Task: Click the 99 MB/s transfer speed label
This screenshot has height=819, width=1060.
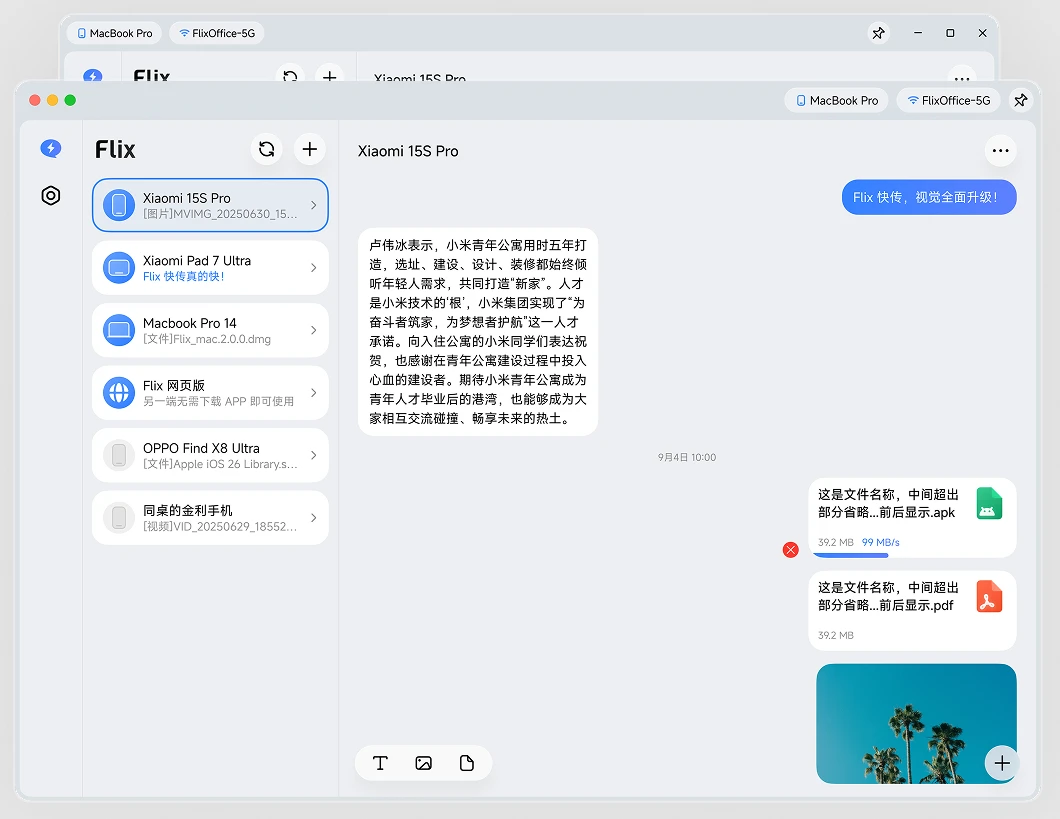Action: pos(880,542)
